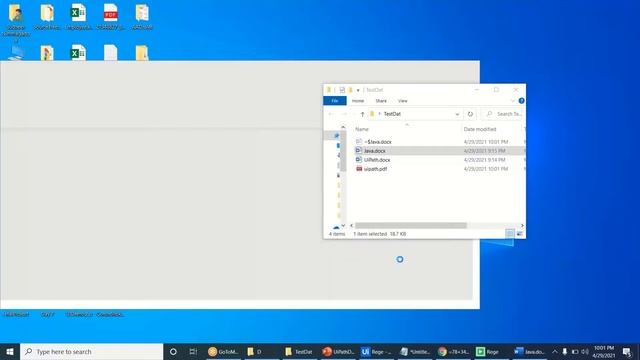Sort files by Name column header
The width and height of the screenshot is (640, 360).
click(x=362, y=129)
